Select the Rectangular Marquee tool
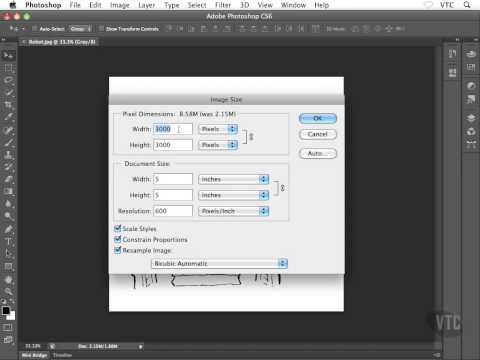Viewport: 480px width, 360px height. tap(8, 68)
